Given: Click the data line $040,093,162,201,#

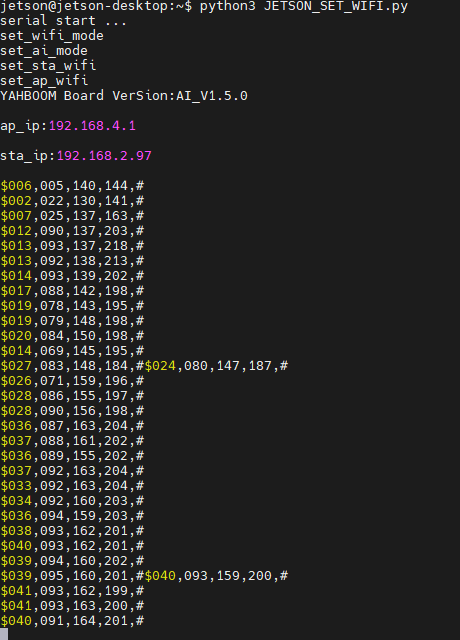Looking at the screenshot, I should [x=72, y=546].
